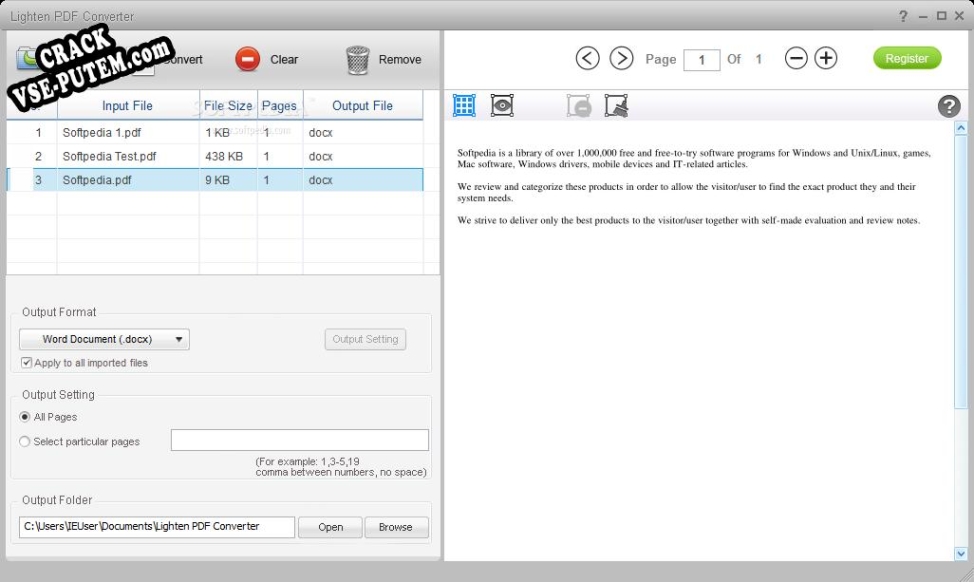
Task: Click the Remove text label
Action: (x=400, y=60)
